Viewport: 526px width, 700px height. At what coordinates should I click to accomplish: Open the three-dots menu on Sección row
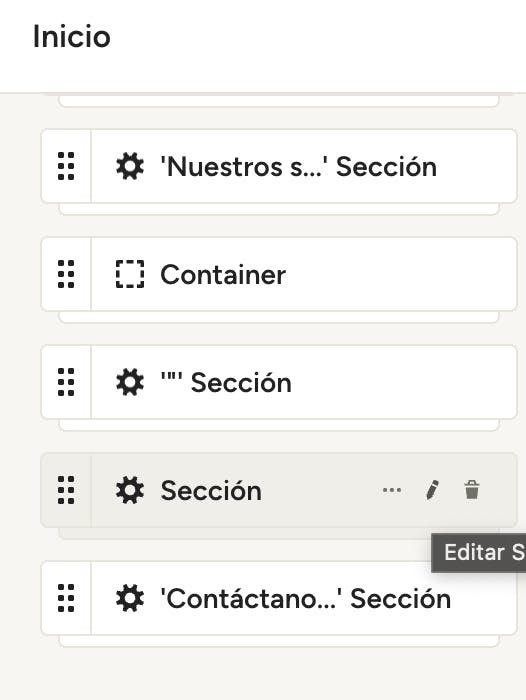click(x=392, y=490)
